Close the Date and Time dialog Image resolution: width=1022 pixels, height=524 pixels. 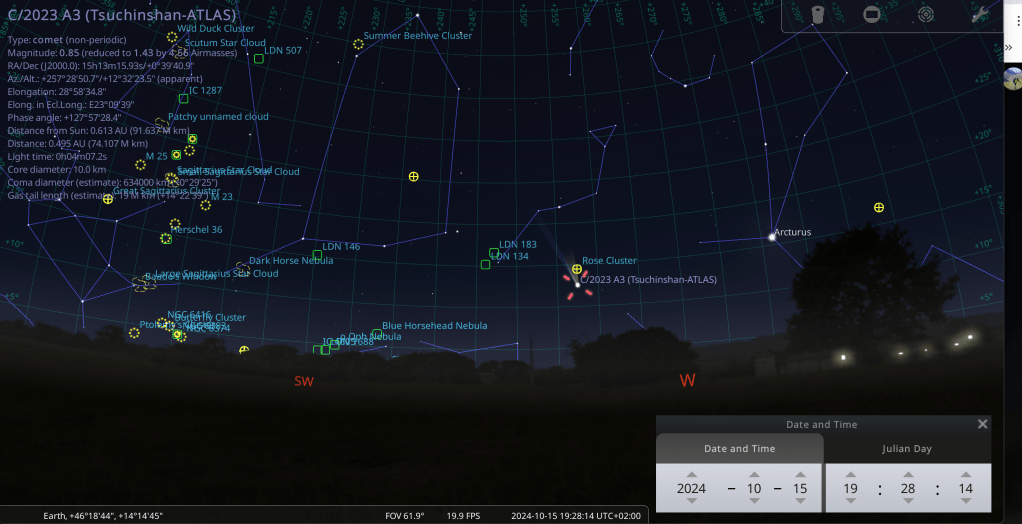982,424
